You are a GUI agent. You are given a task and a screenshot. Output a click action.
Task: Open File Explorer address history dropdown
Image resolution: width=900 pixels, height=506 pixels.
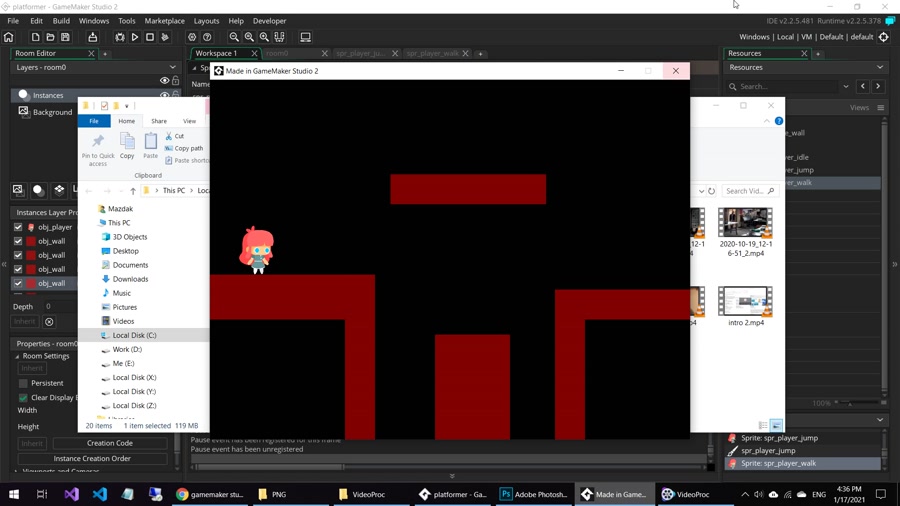click(x=701, y=191)
